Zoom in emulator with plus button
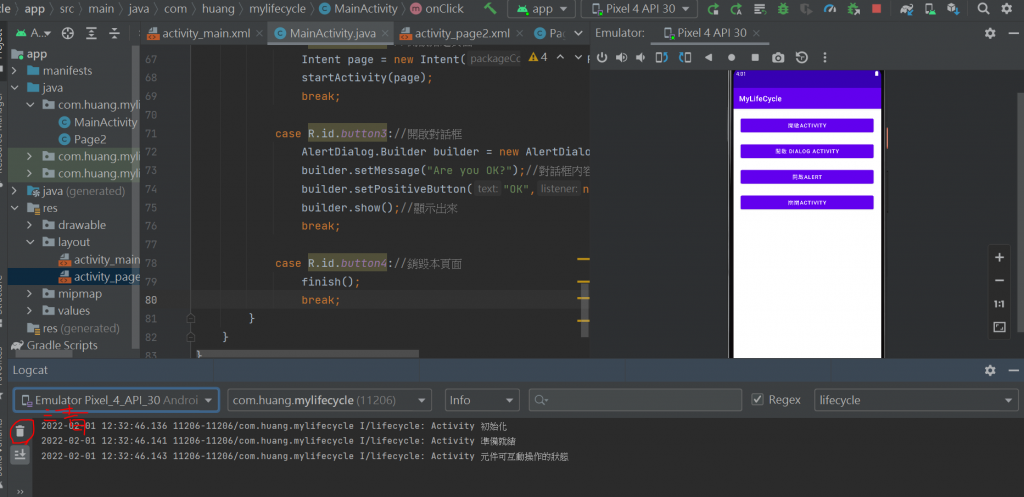This screenshot has width=1024, height=497. point(999,257)
